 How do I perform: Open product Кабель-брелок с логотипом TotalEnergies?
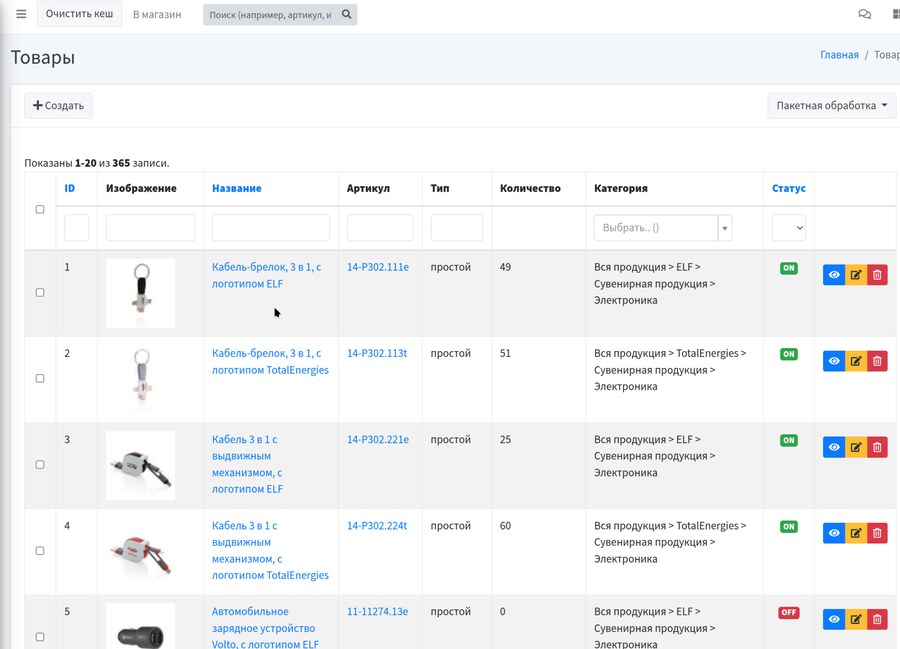(x=270, y=362)
